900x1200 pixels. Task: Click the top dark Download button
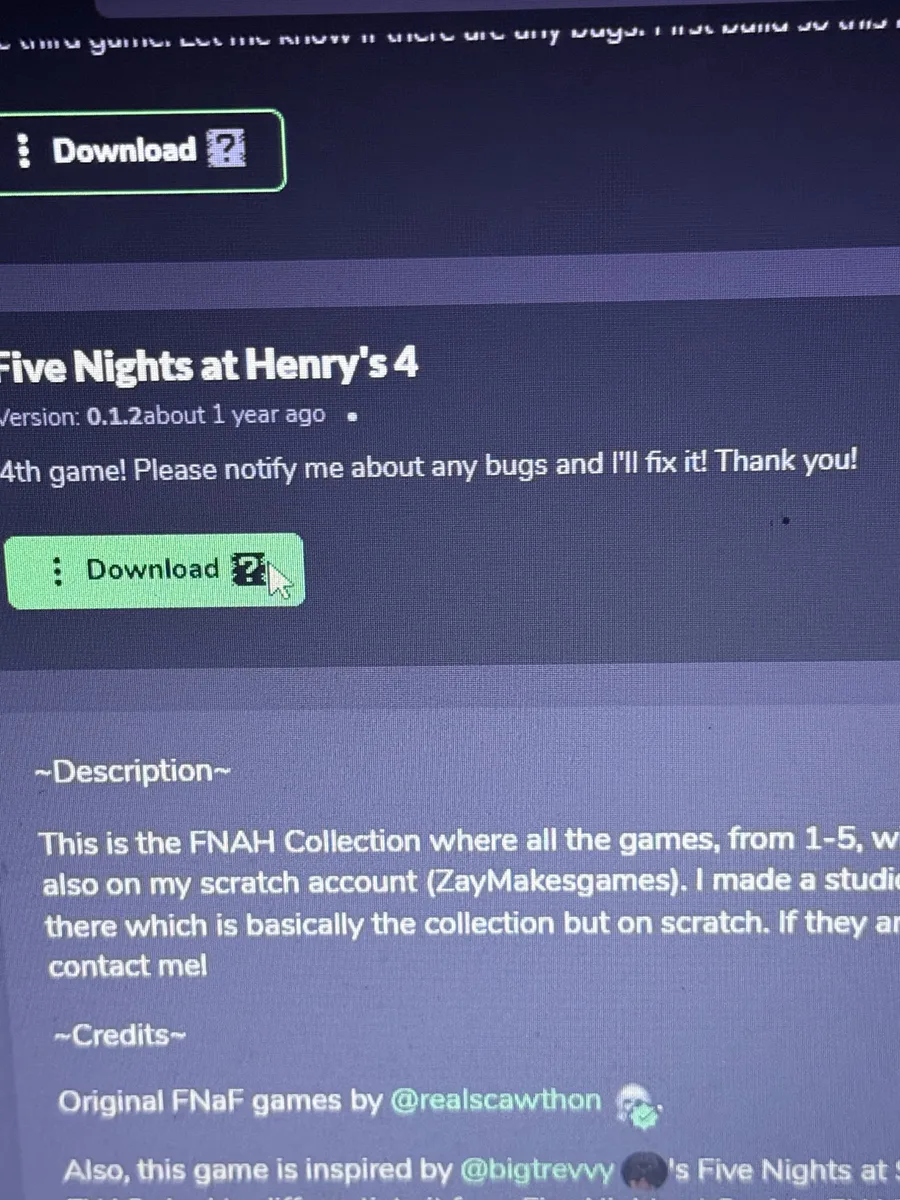(x=140, y=151)
